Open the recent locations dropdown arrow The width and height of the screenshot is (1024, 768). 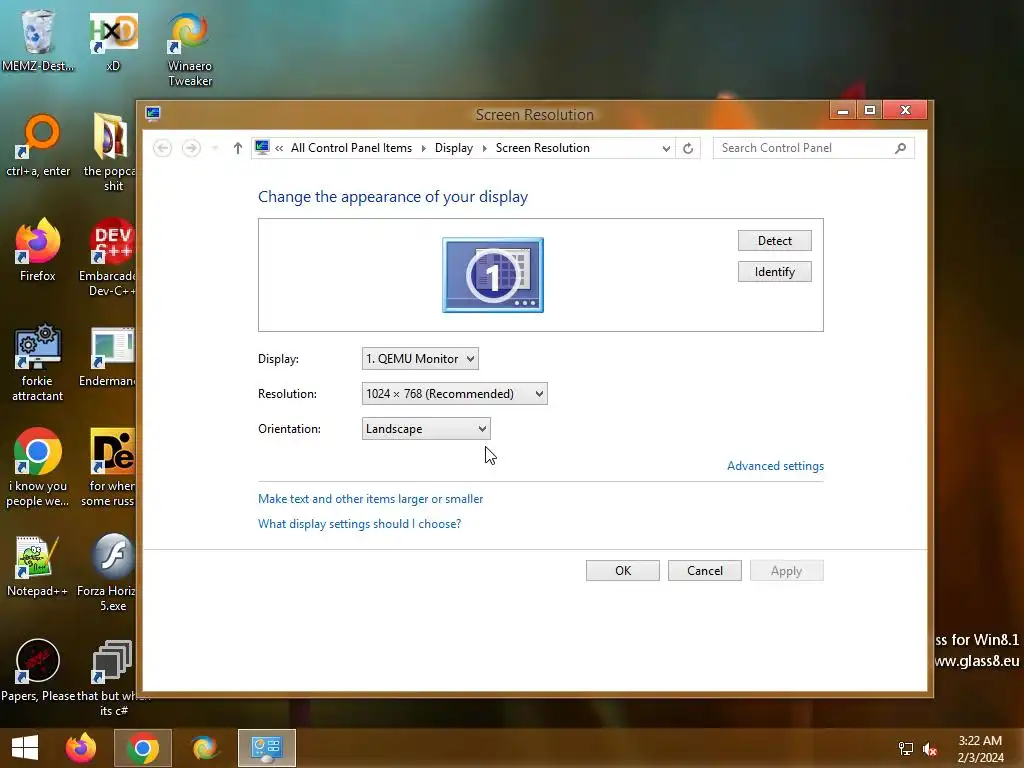[x=215, y=148]
